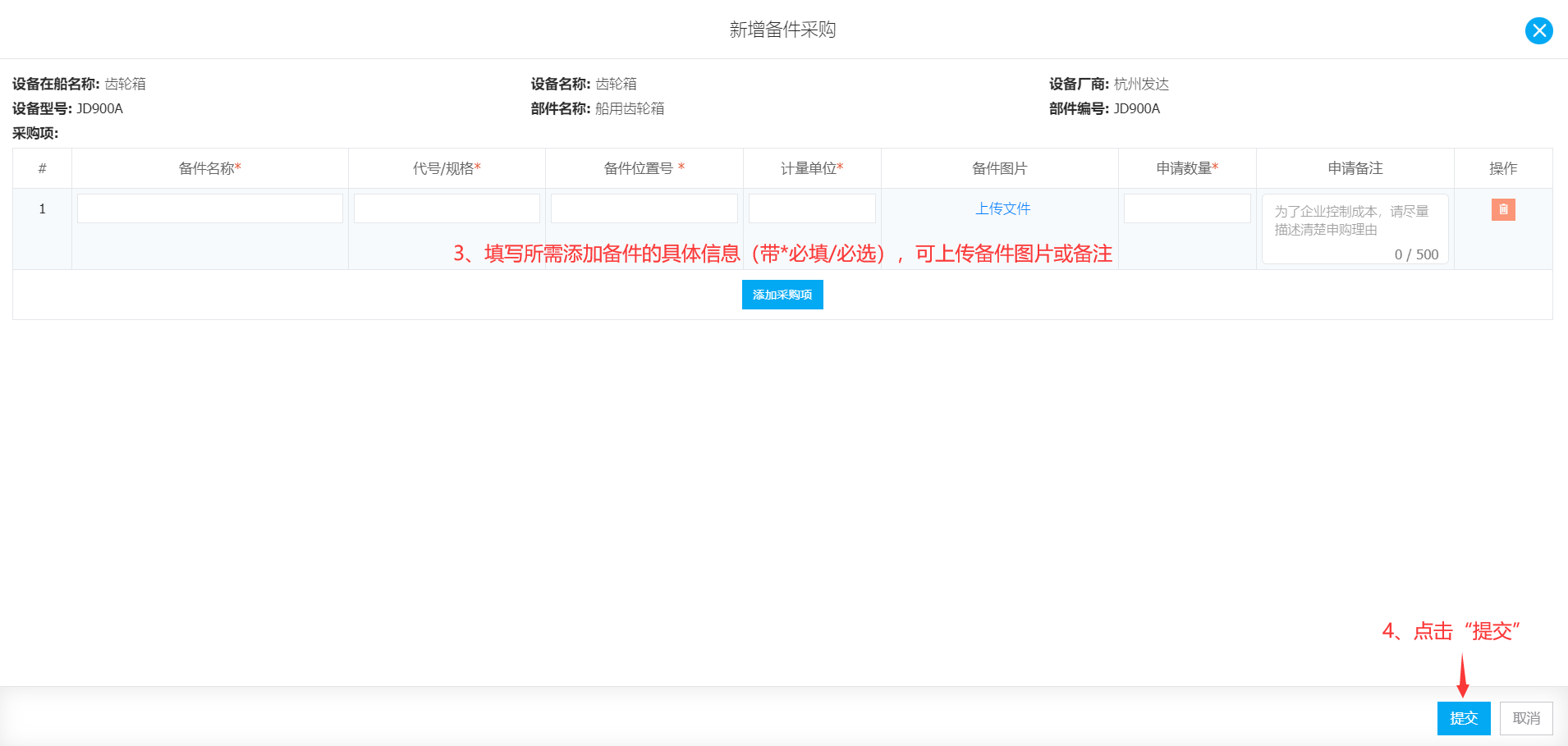This screenshot has width=1568, height=746.
Task: Select the 备件位置号 input field
Action: coord(644,208)
